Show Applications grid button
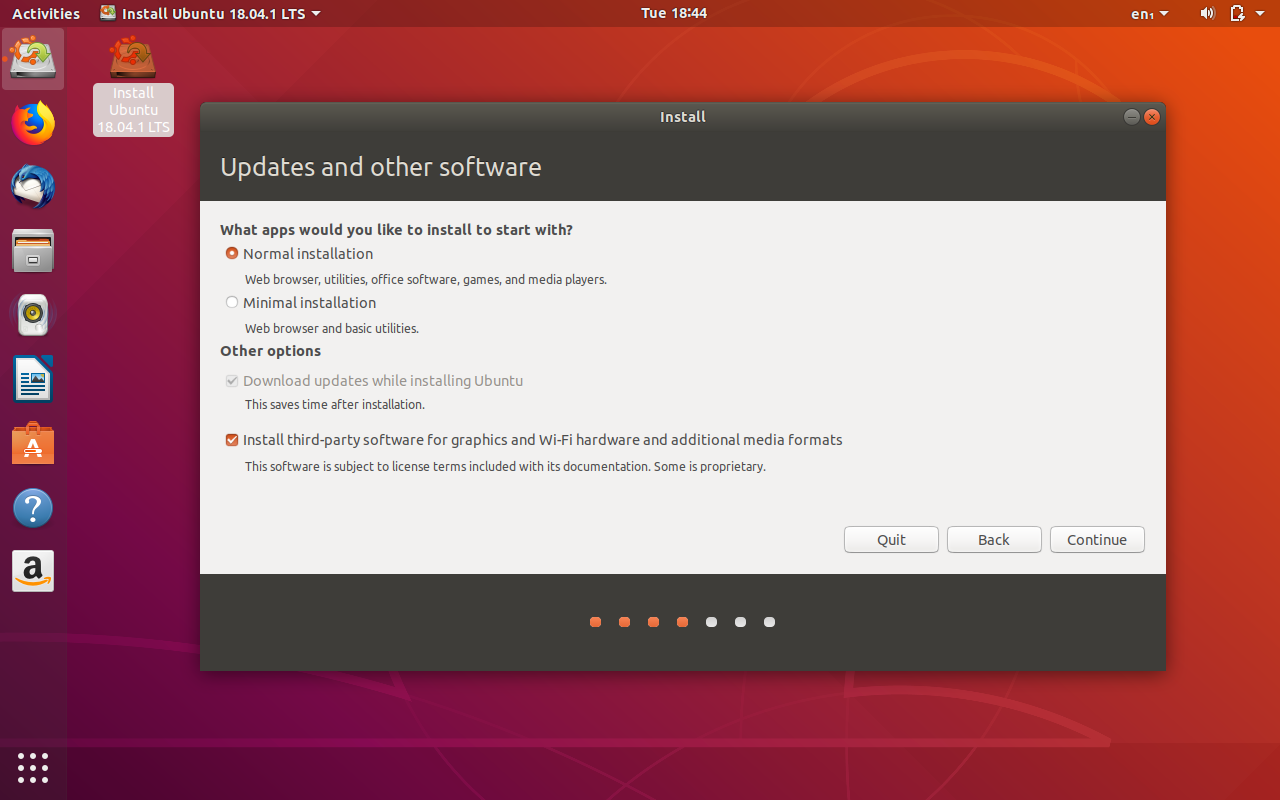 point(33,767)
